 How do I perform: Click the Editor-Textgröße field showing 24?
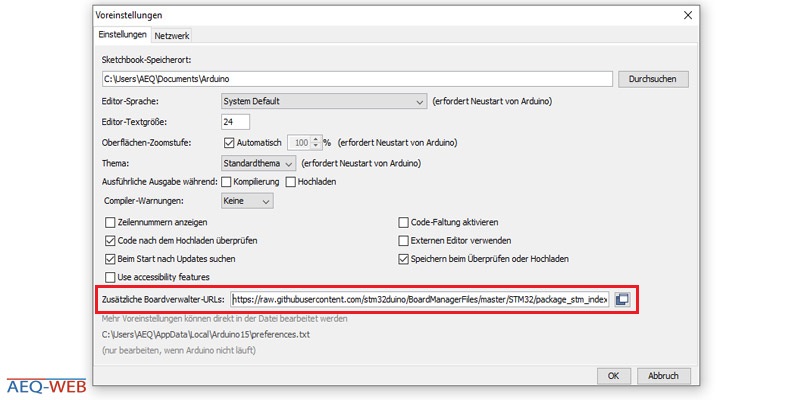(236, 122)
